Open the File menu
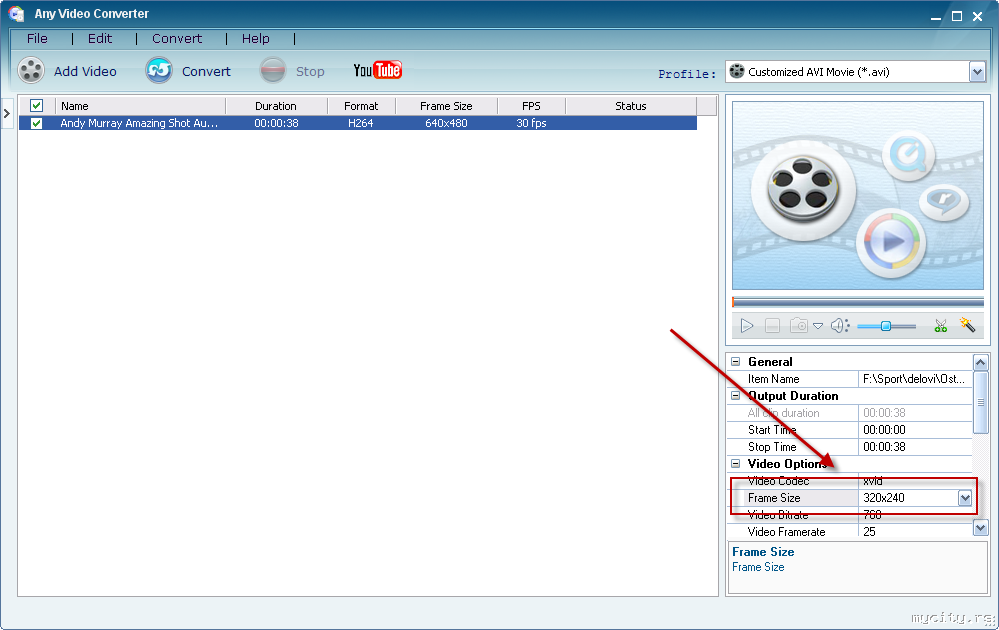 click(x=37, y=39)
